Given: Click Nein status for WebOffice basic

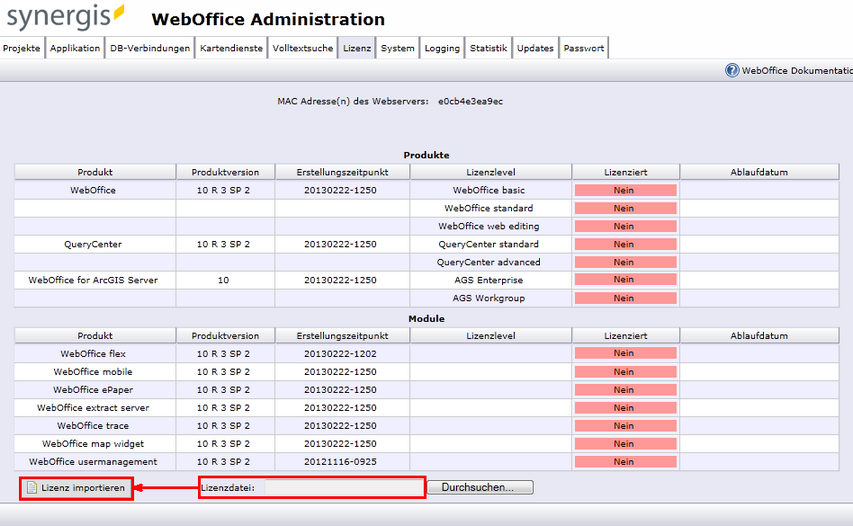Looking at the screenshot, I should pyautogui.click(x=626, y=190).
